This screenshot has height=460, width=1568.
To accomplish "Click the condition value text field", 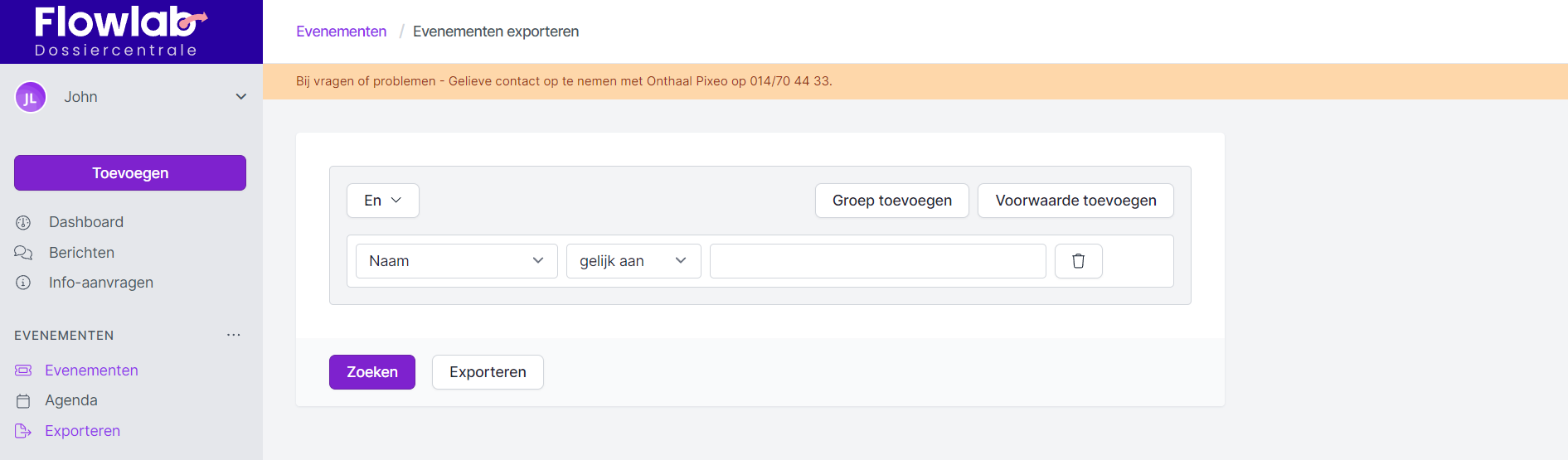I will [x=877, y=261].
